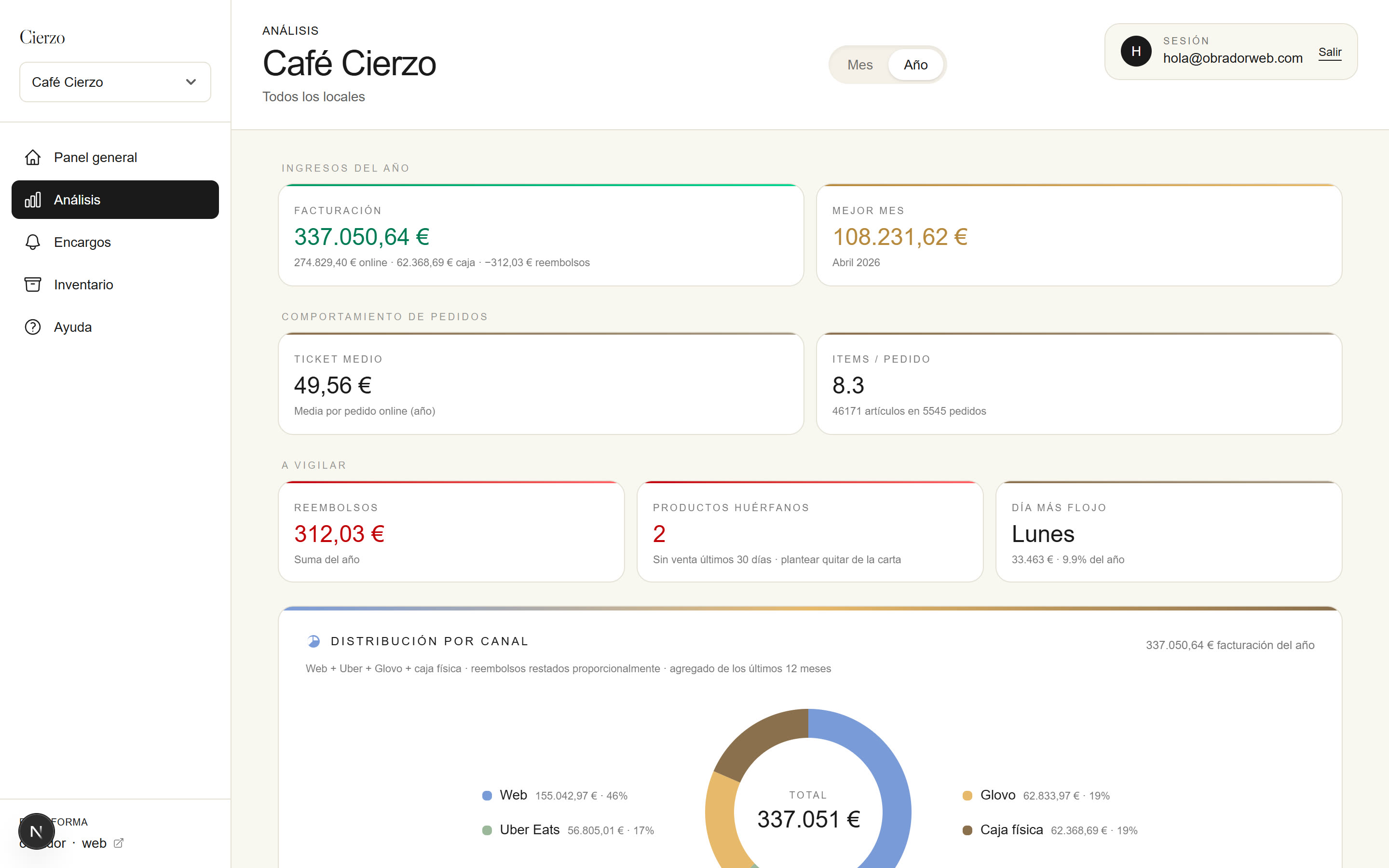Viewport: 1389px width, 868px height.
Task: Open the Inventario menu item
Action: coord(115,285)
